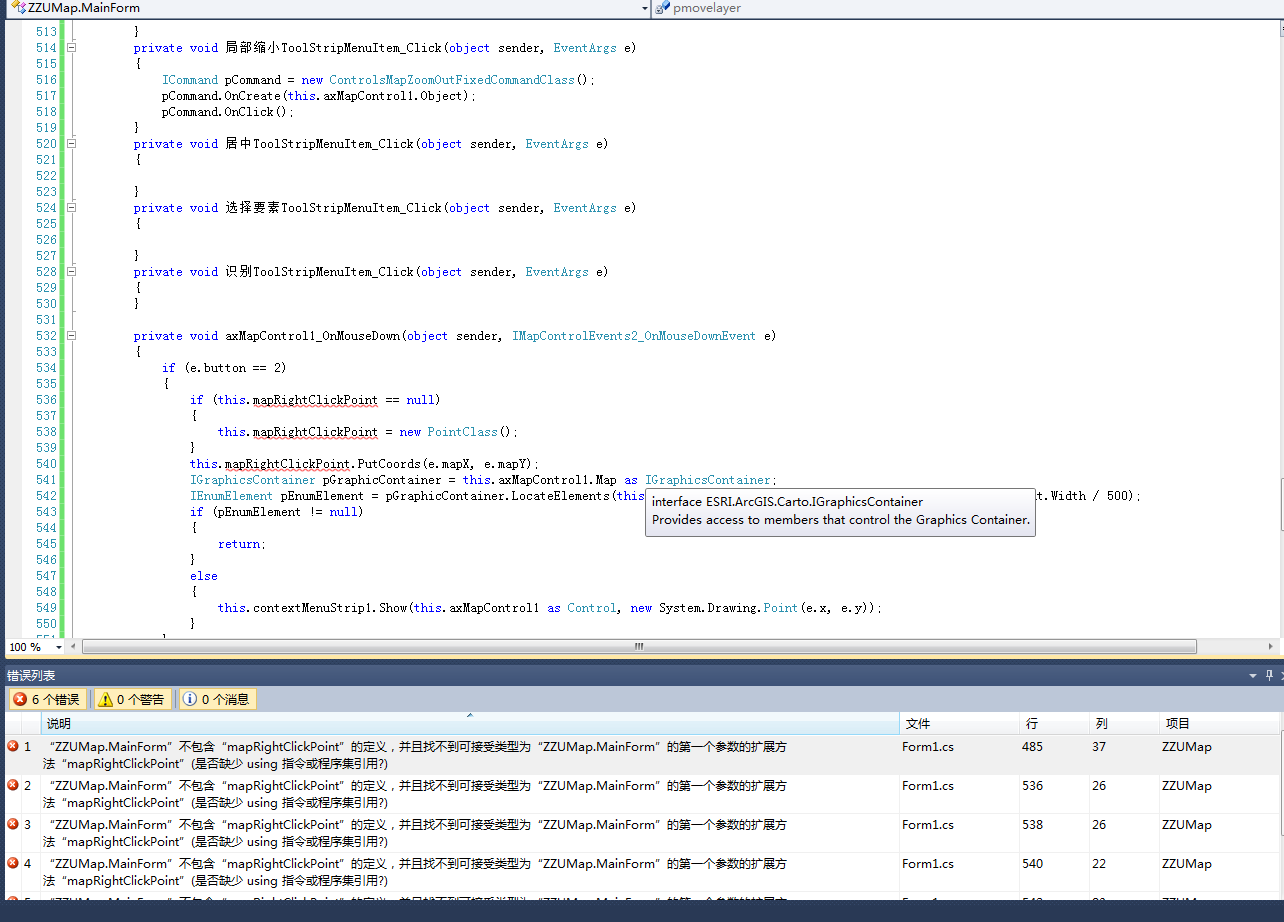1284x922 pixels.
Task: Click the error icon beside error 4
Action: [13, 863]
